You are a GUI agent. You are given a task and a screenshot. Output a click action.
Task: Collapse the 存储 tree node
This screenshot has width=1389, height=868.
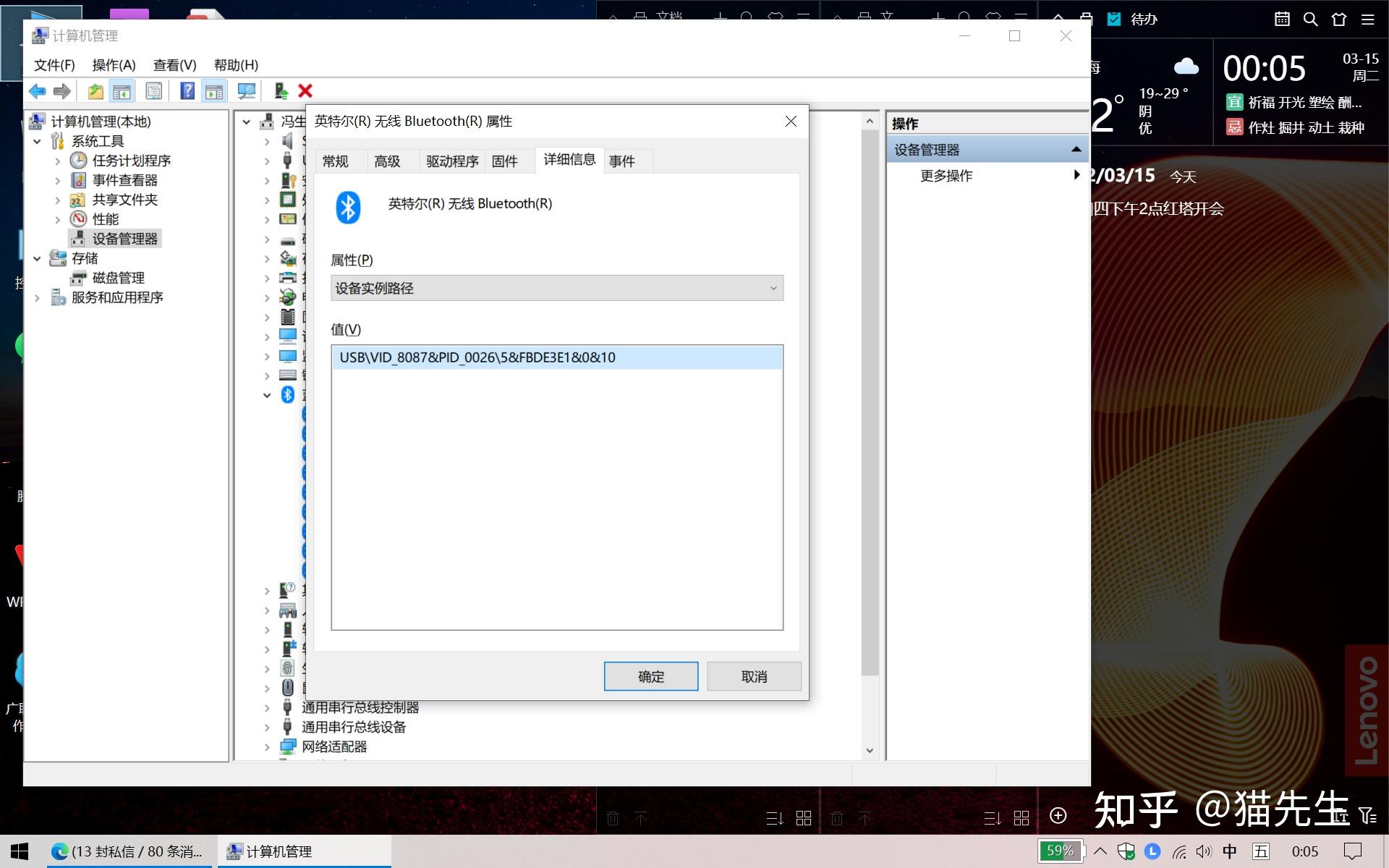click(x=37, y=258)
